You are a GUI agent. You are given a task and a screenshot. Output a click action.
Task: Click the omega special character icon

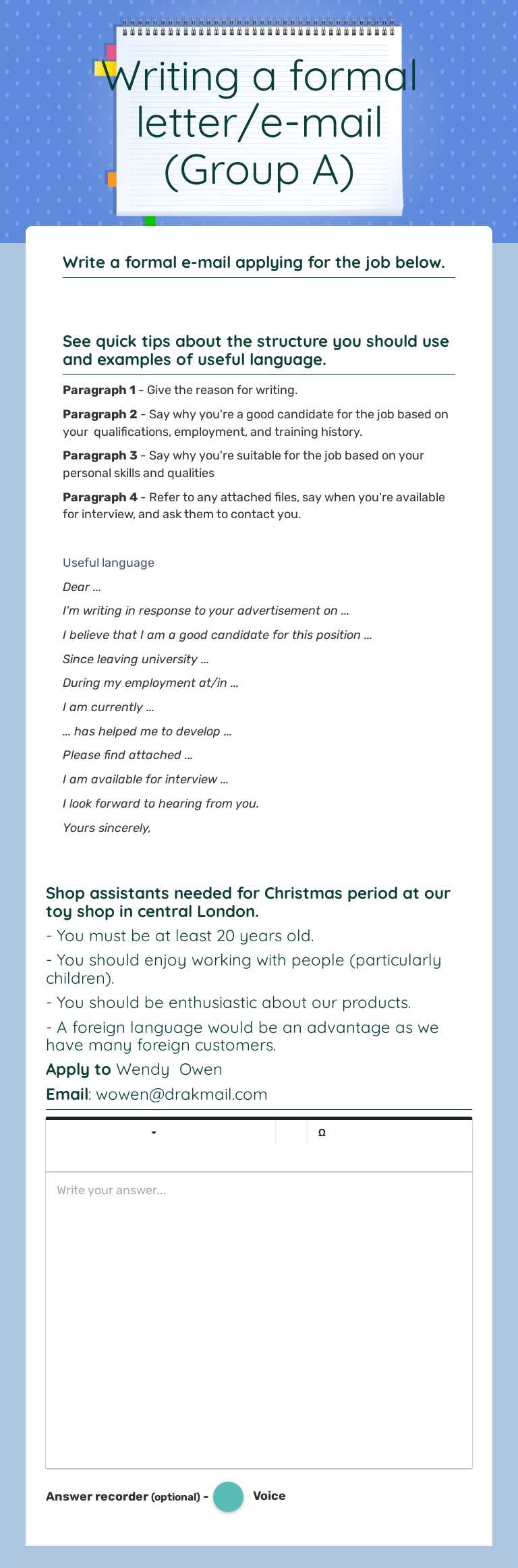click(322, 1133)
